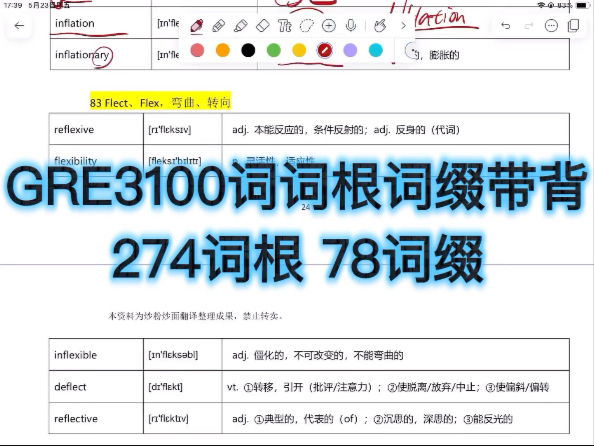Image resolution: width=594 pixels, height=446 pixels.
Task: Expand more tools with right chevron
Action: coord(403,26)
